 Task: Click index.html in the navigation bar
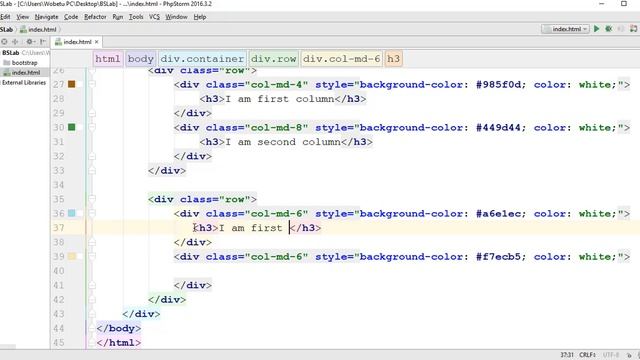click(38, 29)
